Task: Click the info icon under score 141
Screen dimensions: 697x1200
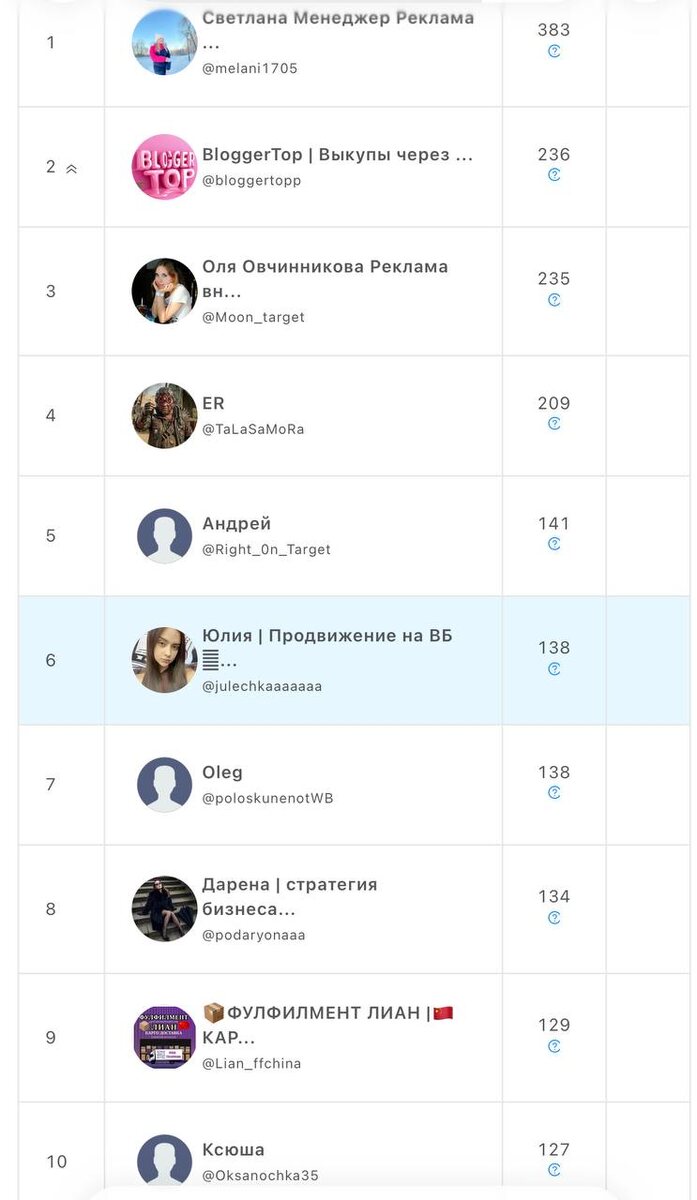Action: pos(554,544)
